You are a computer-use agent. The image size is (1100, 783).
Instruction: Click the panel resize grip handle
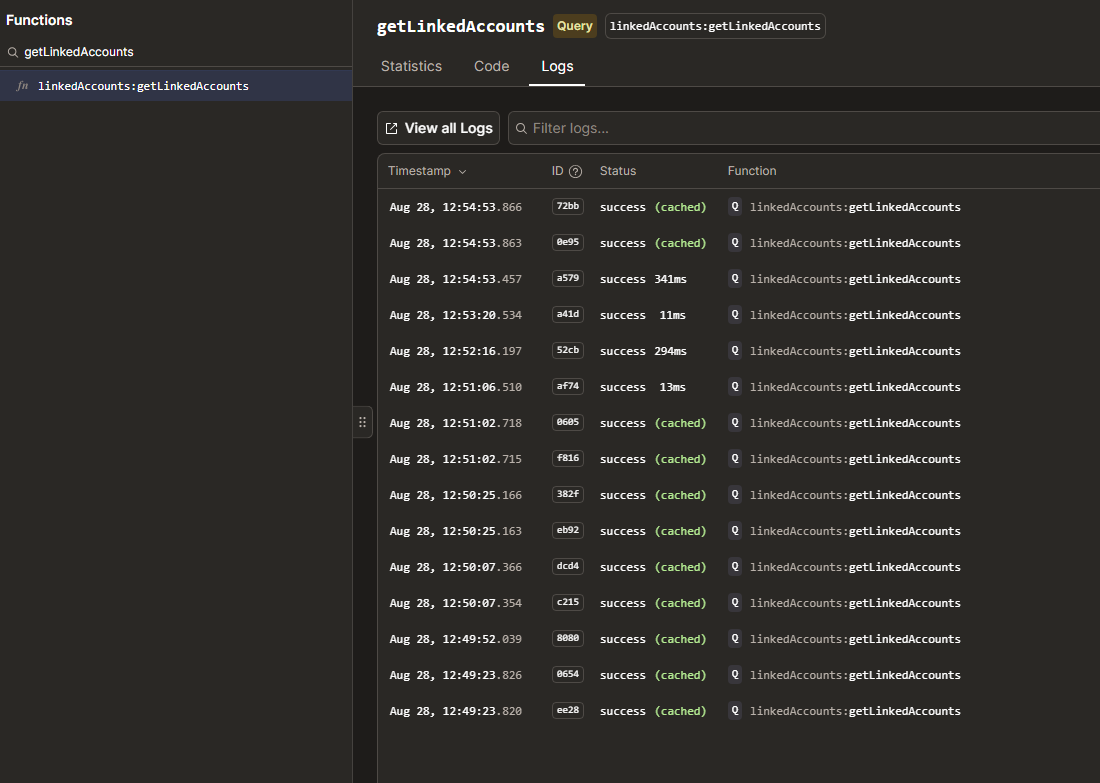click(362, 422)
